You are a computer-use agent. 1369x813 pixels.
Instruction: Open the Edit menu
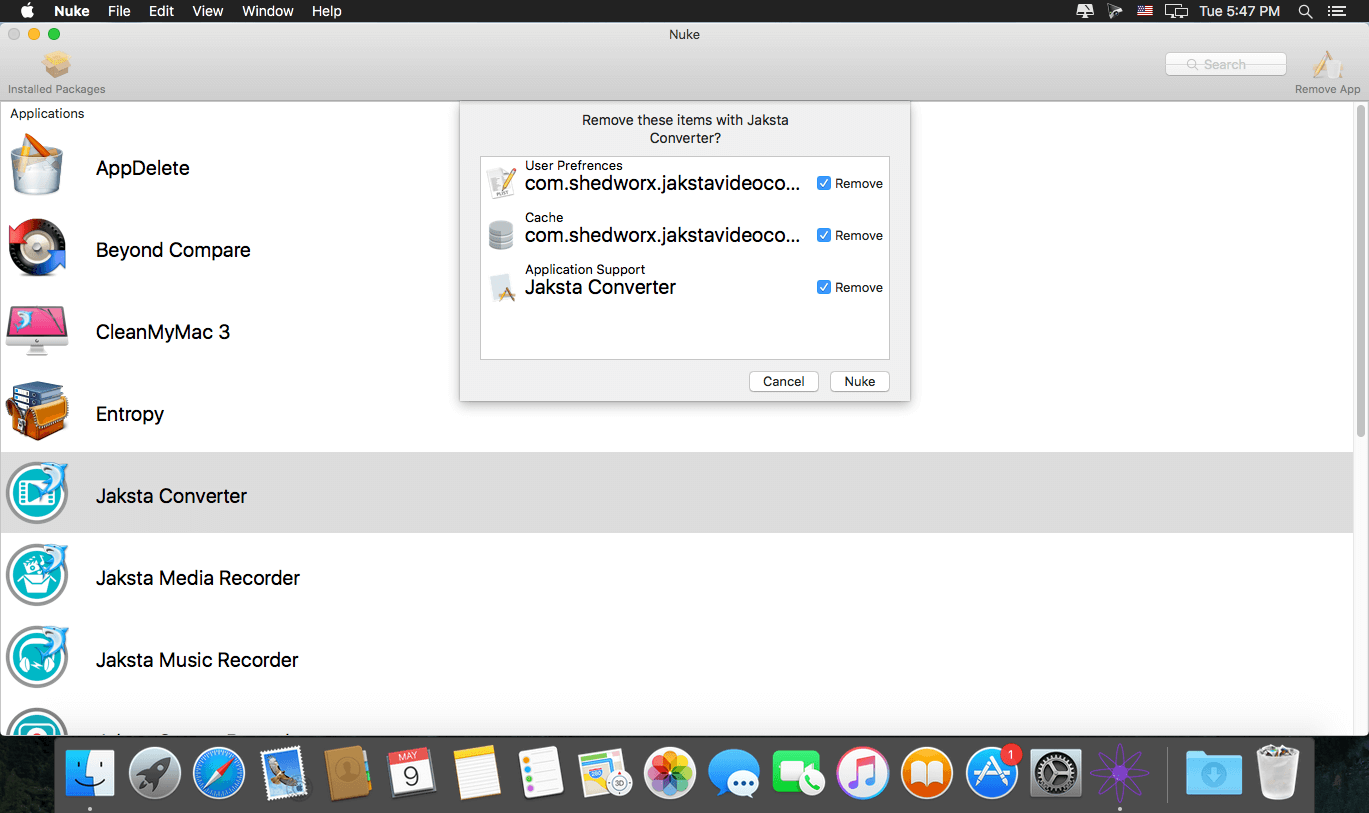[x=161, y=11]
